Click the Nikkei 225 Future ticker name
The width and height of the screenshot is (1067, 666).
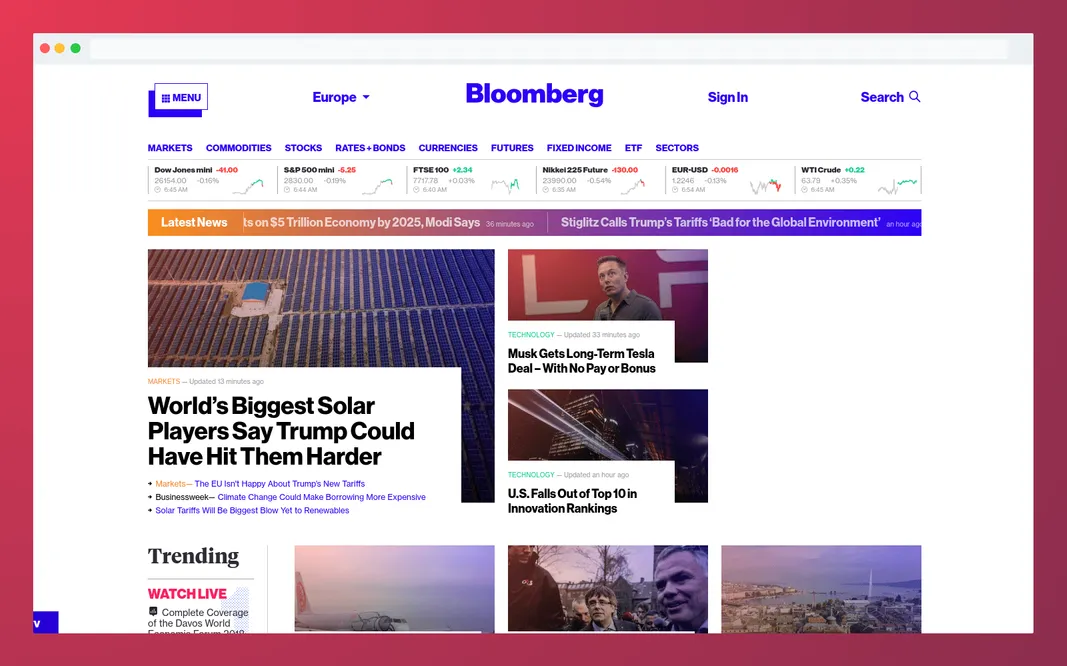click(x=575, y=170)
